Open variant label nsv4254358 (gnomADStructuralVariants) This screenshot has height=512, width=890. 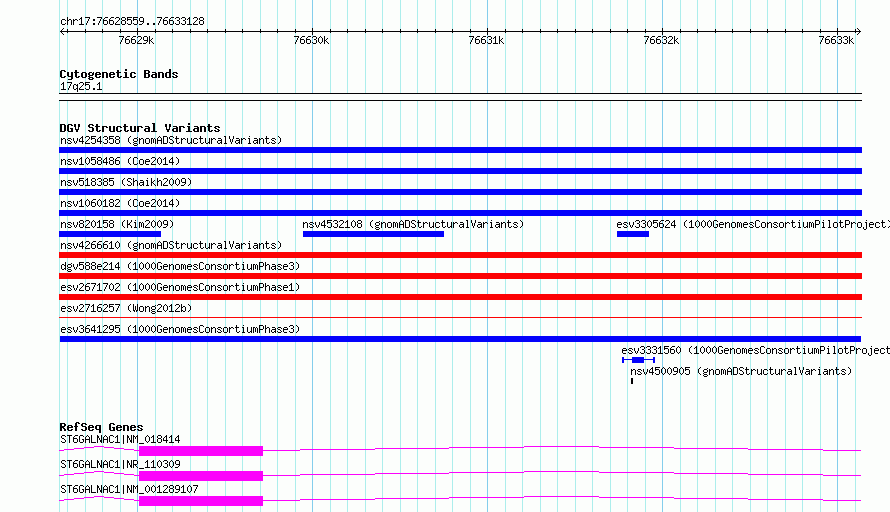(171, 140)
